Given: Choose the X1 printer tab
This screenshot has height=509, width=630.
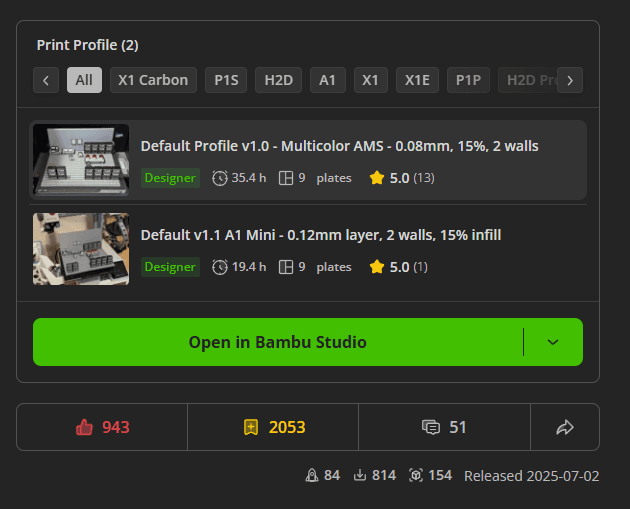Looking at the screenshot, I should coord(370,80).
